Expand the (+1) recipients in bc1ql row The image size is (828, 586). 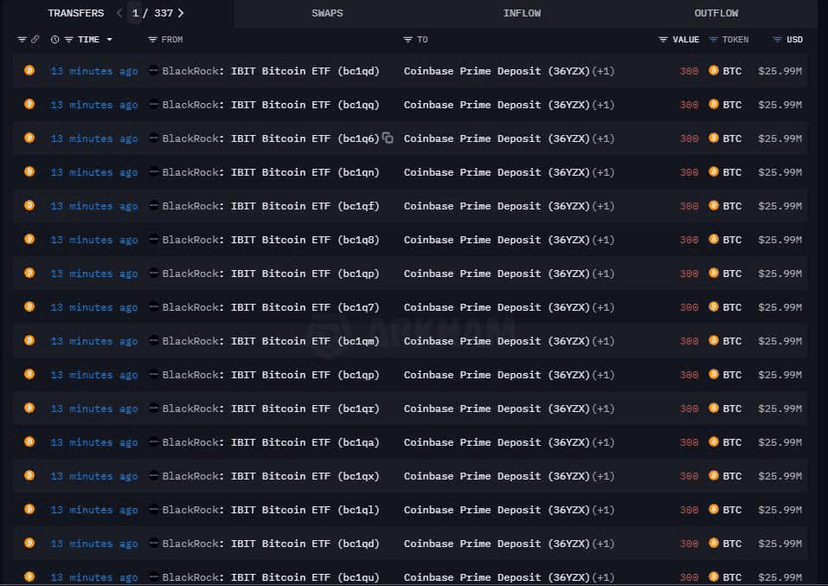coord(603,510)
